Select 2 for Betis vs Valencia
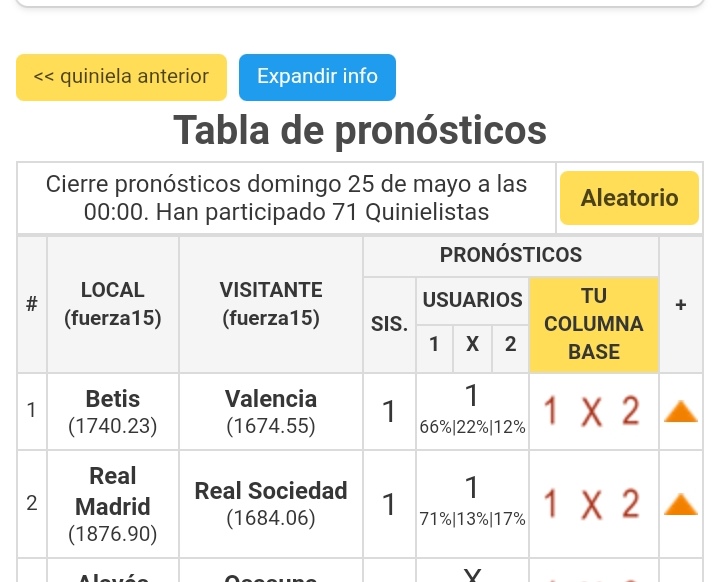This screenshot has height=582, width=720. point(631,411)
